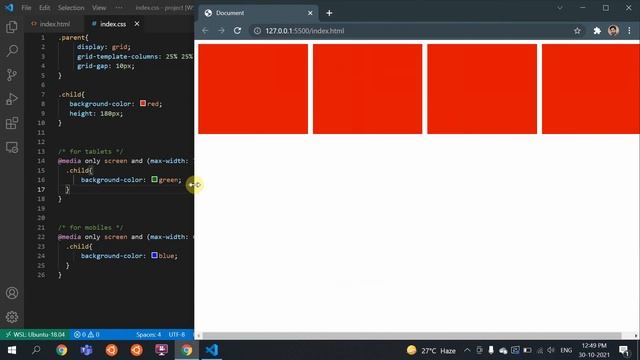Change file encoding UTF-8
Viewport: 640px width, 360px height.
pyautogui.click(x=177, y=334)
